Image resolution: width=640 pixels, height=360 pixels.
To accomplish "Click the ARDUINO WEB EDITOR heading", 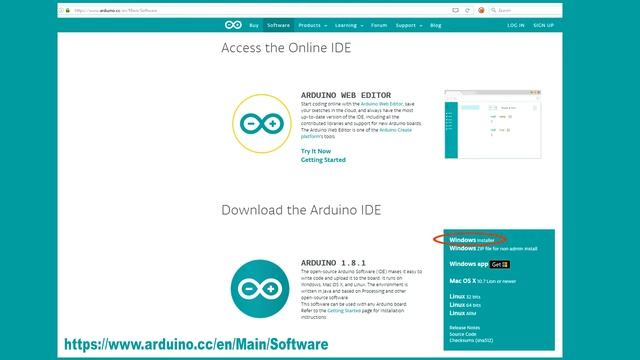I will 346,95.
